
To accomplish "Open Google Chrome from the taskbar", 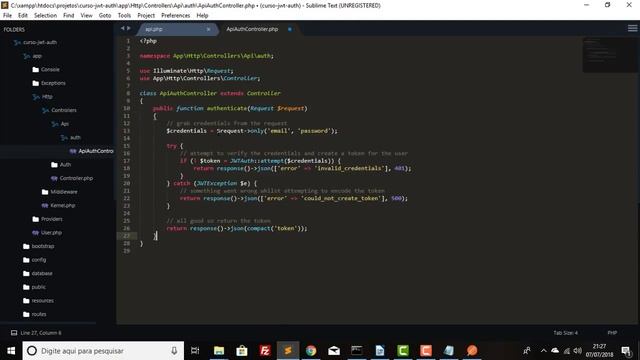I will [x=311, y=351].
